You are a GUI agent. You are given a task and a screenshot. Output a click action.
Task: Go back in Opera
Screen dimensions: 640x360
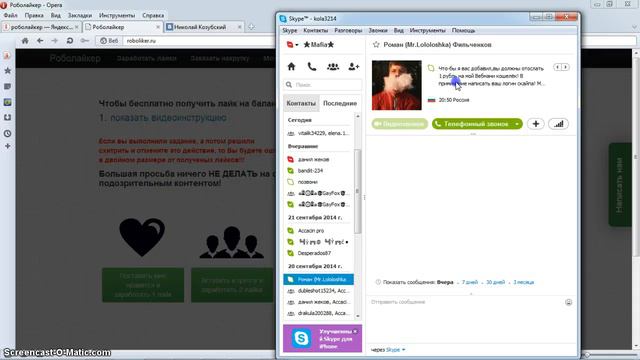(x=40, y=41)
